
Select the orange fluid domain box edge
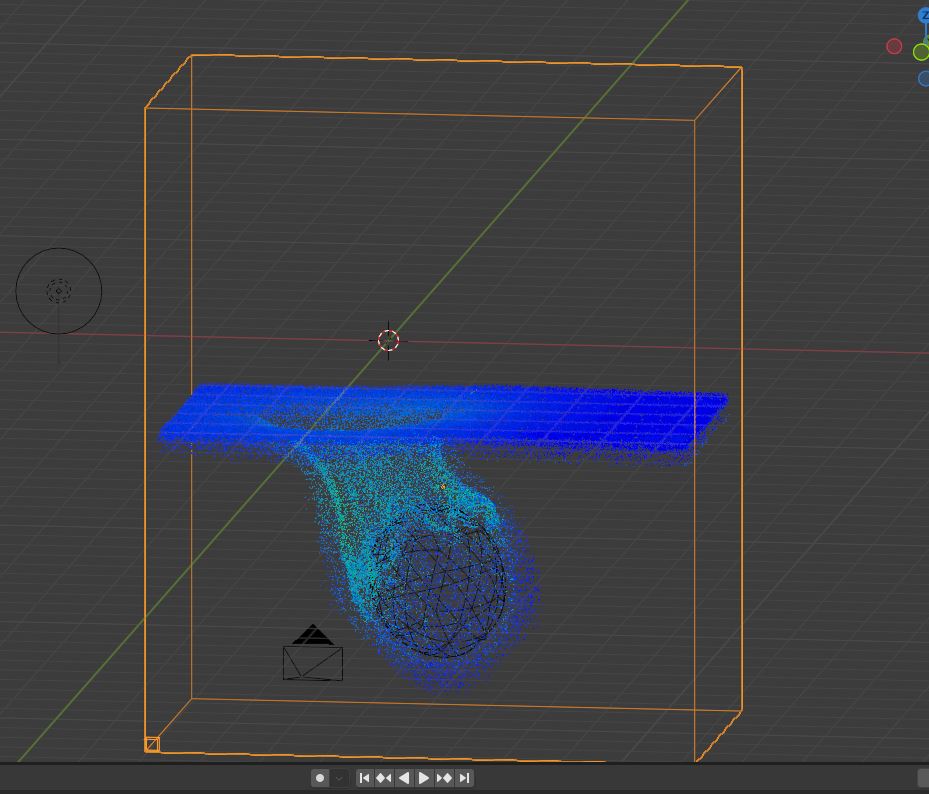(x=145, y=415)
